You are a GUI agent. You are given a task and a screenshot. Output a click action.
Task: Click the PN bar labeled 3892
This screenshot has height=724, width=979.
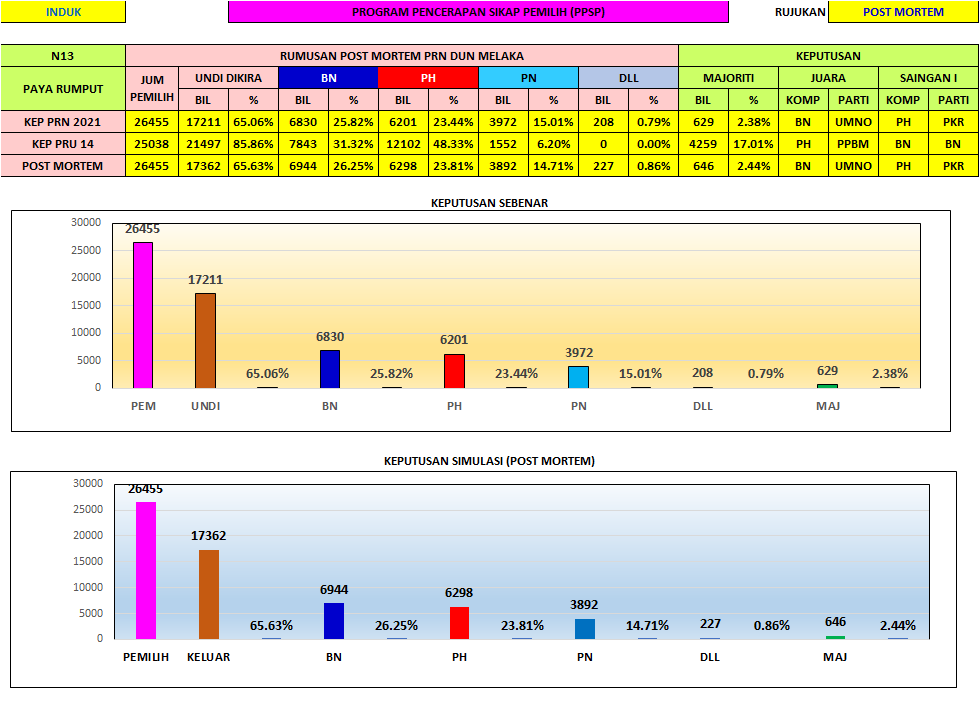point(585,629)
